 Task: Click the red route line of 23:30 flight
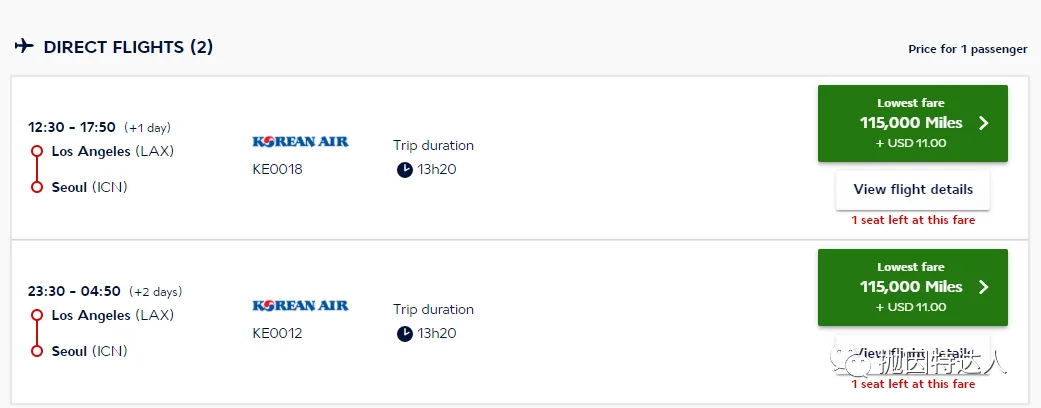coord(37,333)
